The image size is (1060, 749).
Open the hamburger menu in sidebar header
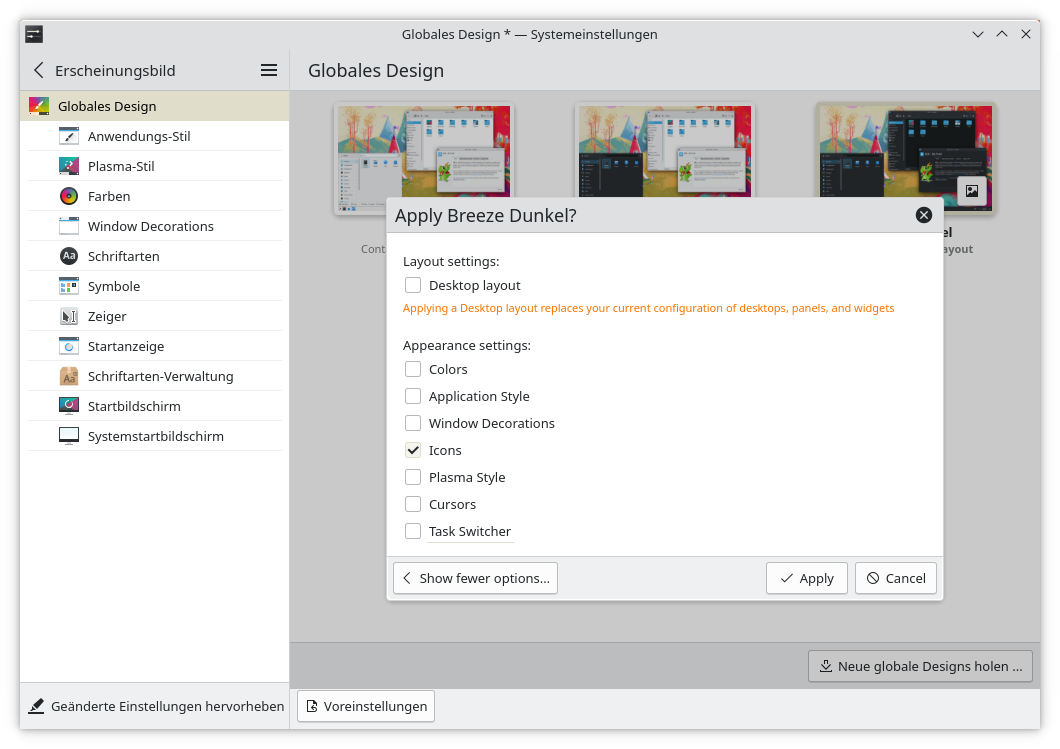[269, 70]
